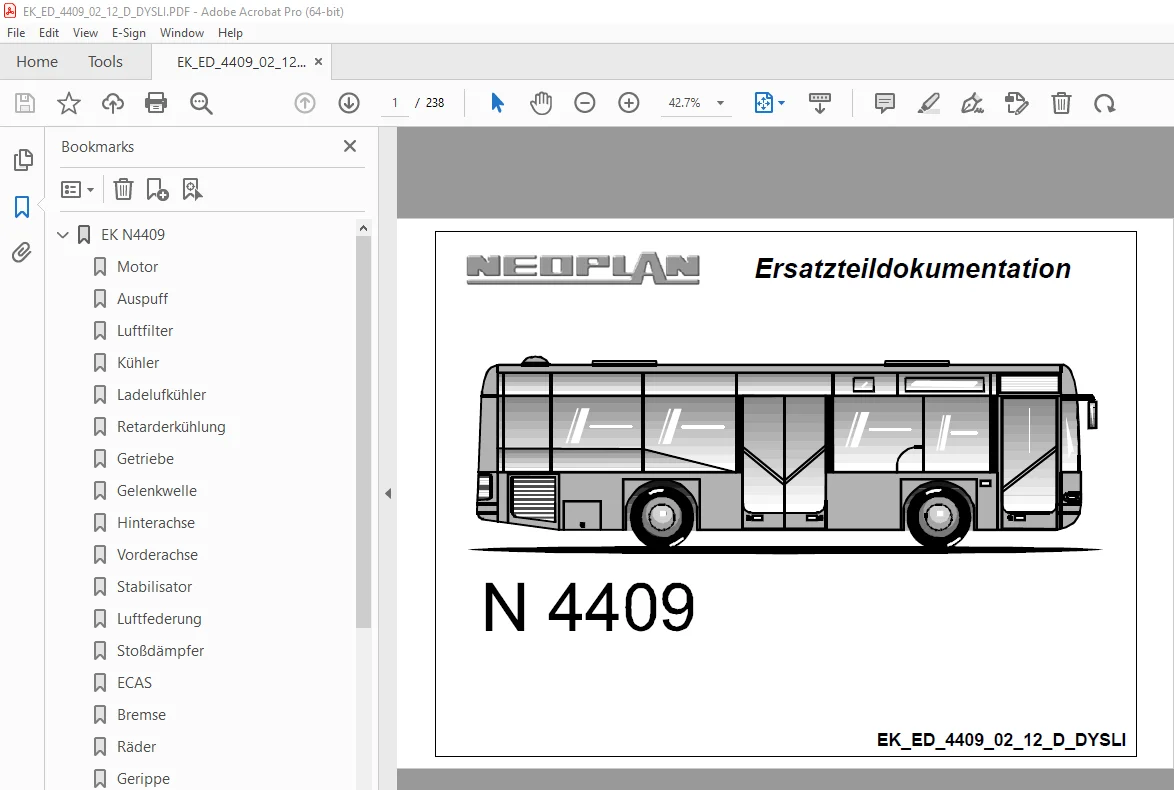
Task: Click the scrolling mode keyboard icon
Action: click(820, 103)
